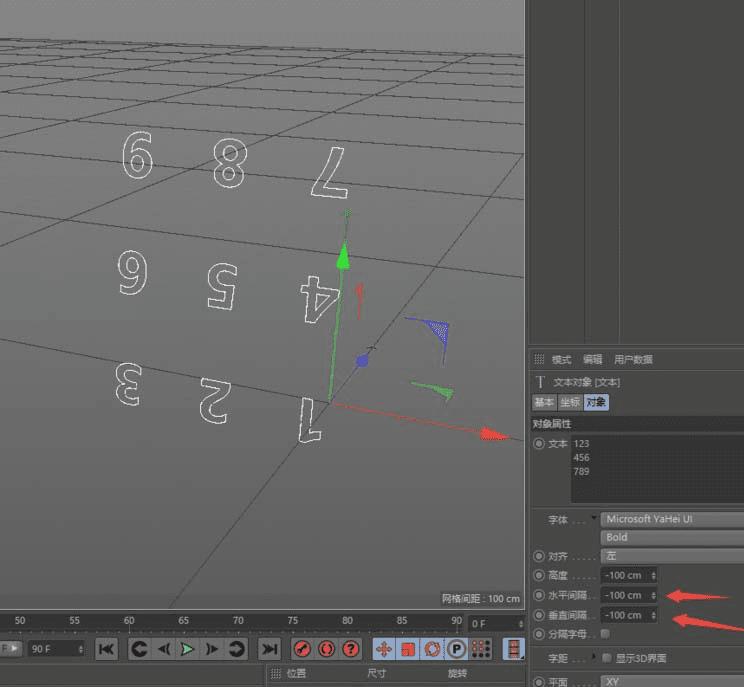The width and height of the screenshot is (744, 687).
Task: Toggle the scale keyframe red square icon
Action: click(408, 649)
